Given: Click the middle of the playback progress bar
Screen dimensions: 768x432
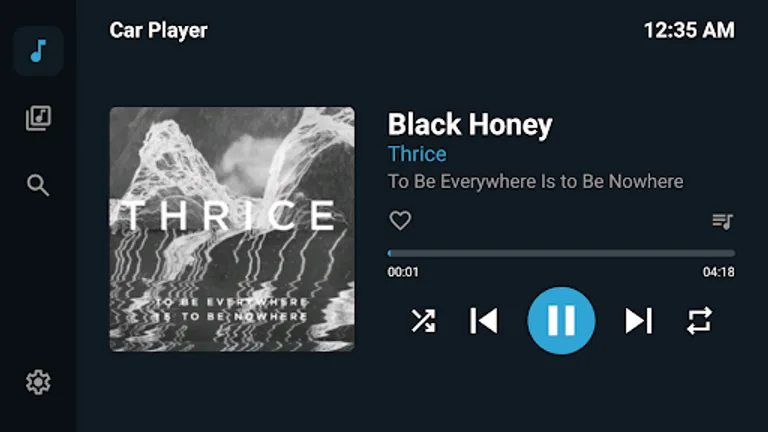Looking at the screenshot, I should 561,253.
